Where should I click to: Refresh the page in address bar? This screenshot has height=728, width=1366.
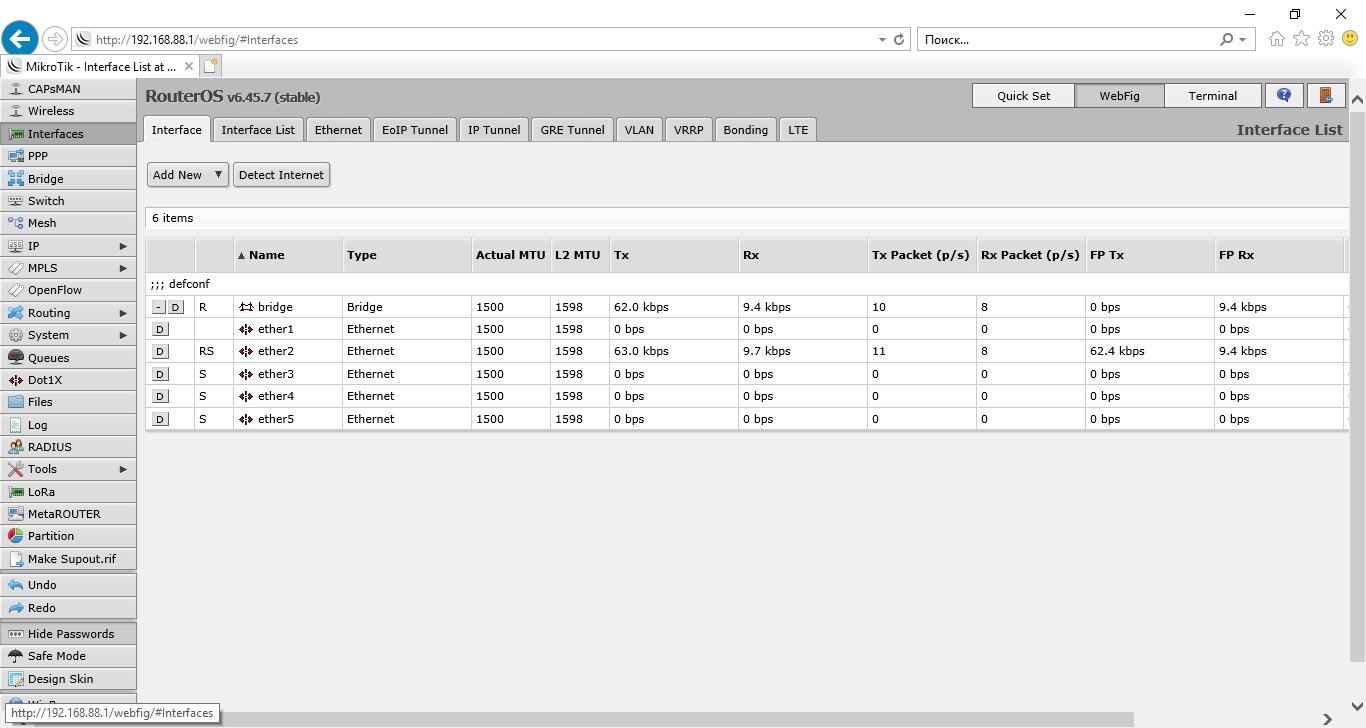(x=899, y=40)
